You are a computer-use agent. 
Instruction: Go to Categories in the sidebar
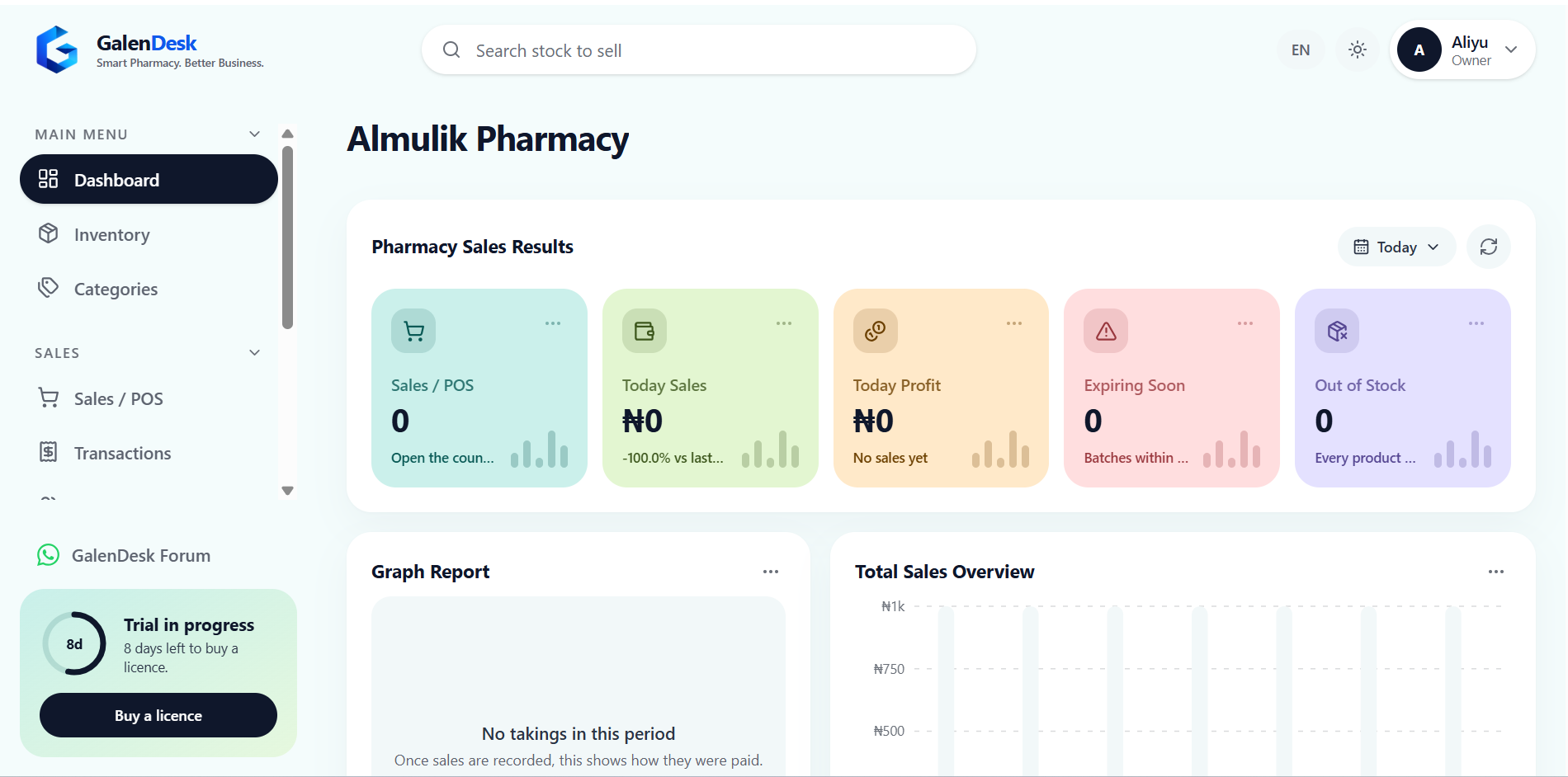pos(149,289)
